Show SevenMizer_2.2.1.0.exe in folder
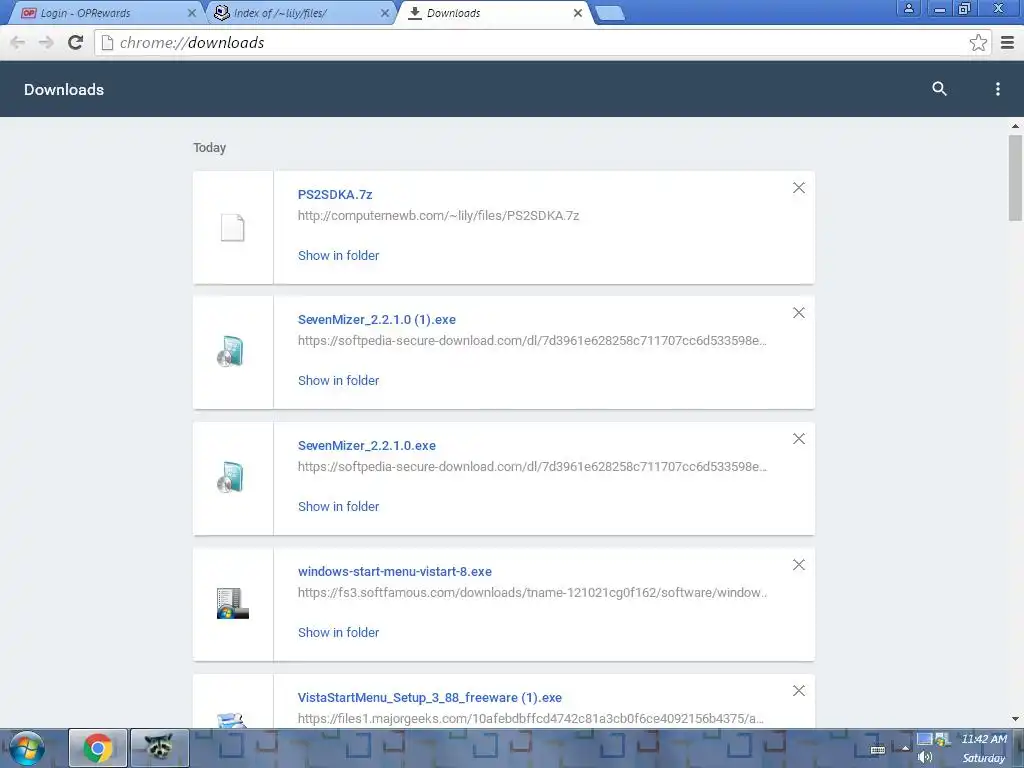Image resolution: width=1024 pixels, height=768 pixels. coord(338,506)
